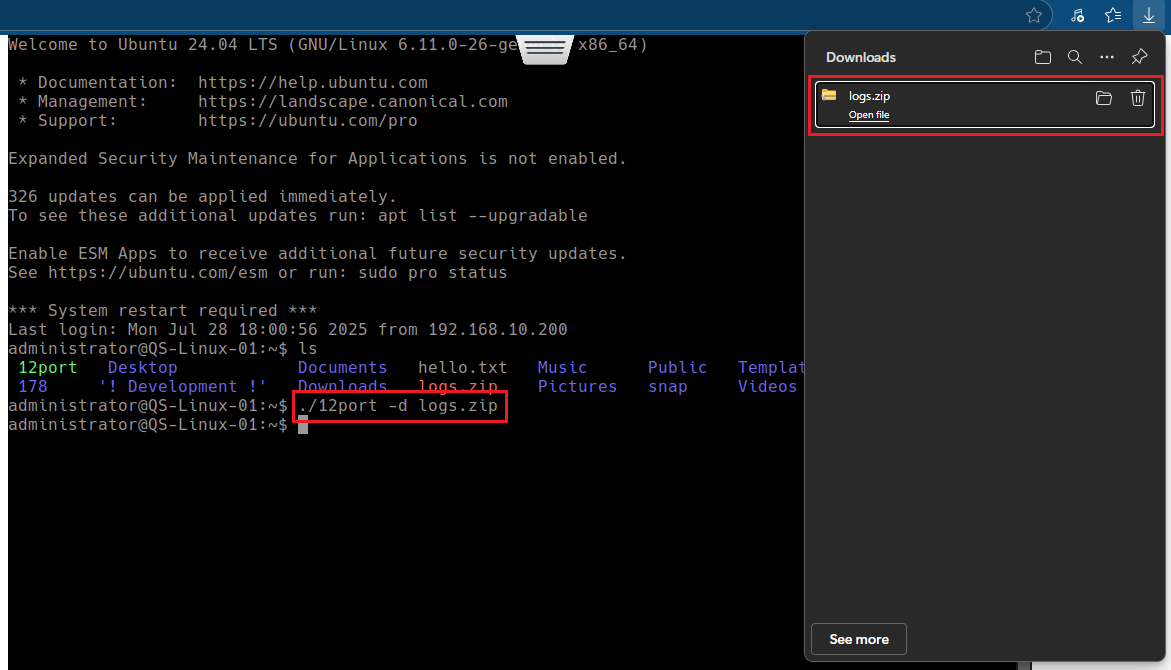
Task: Expand the terminal session pull-down tab
Action: [547, 50]
